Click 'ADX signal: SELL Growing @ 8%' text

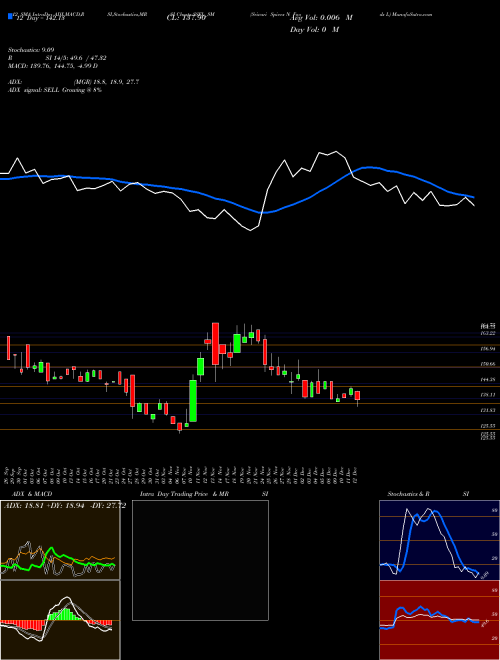coord(55,90)
